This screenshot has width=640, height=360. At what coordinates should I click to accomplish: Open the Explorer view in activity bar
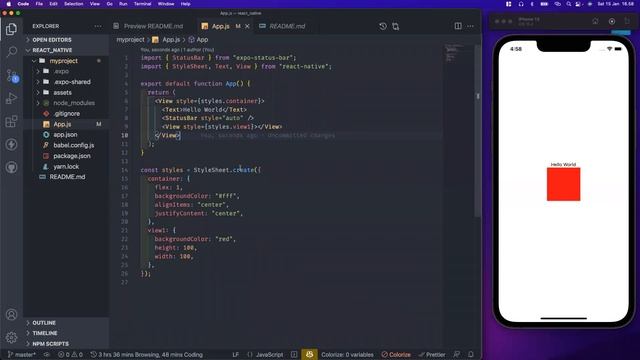(x=11, y=29)
